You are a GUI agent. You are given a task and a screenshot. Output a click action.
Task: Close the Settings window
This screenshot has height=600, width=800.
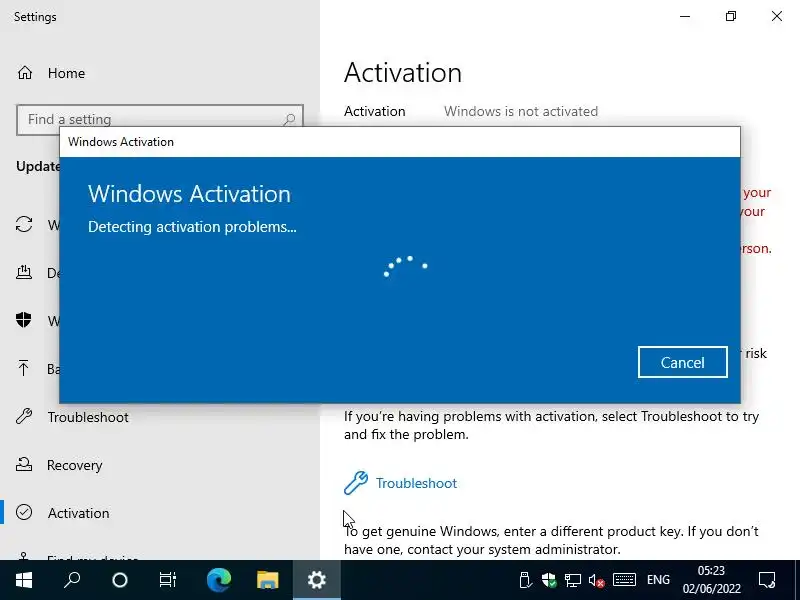pyautogui.click(x=777, y=16)
